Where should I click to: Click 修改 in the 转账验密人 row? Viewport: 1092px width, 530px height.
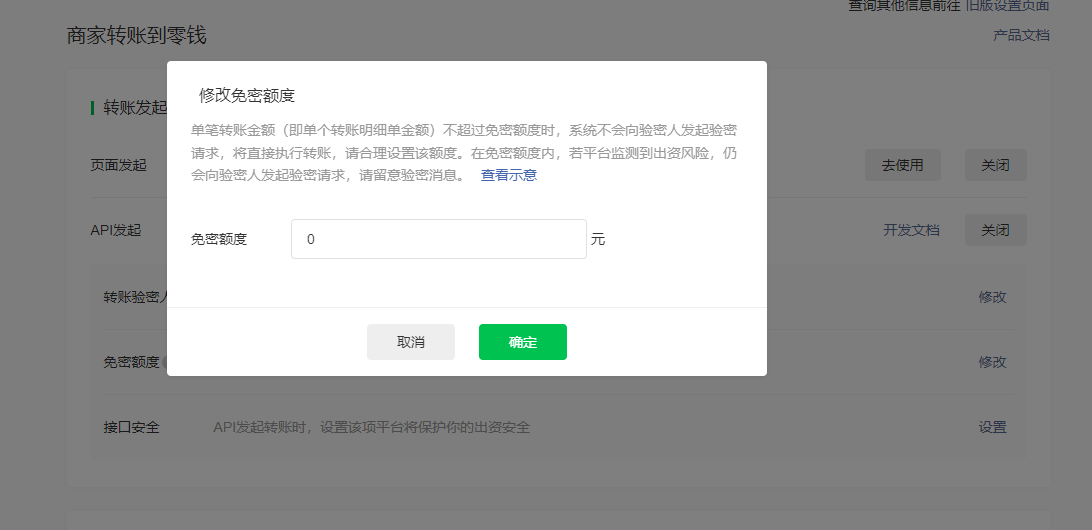pos(992,297)
